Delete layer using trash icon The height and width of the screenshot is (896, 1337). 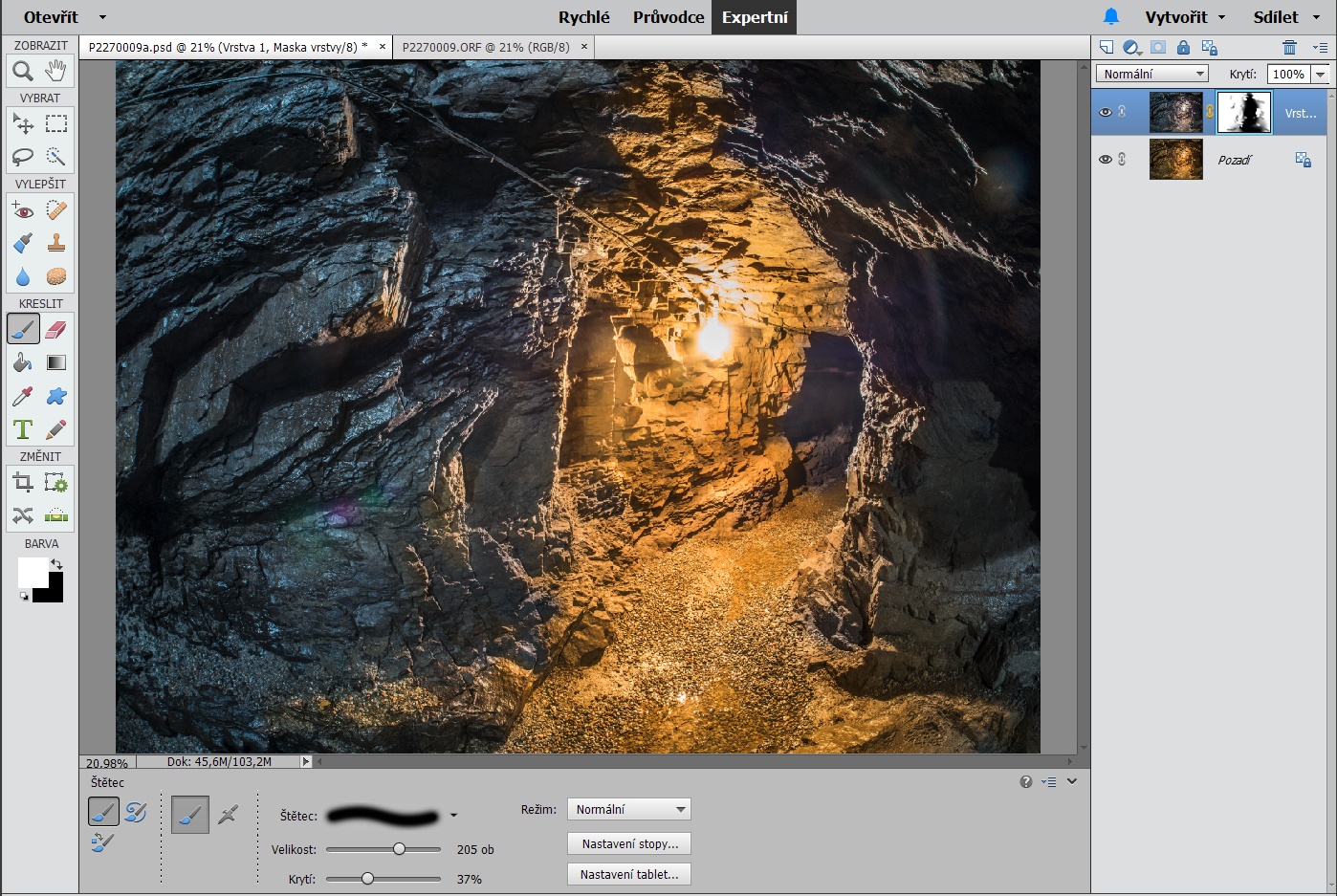pos(1289,48)
